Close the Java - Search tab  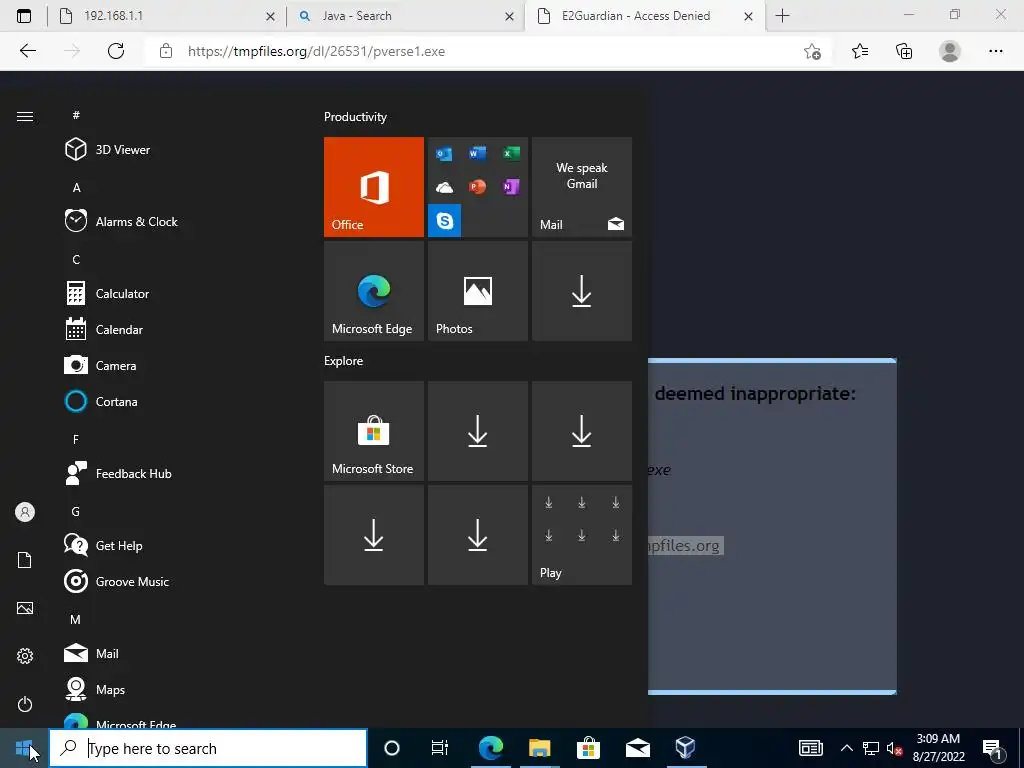pos(509,16)
